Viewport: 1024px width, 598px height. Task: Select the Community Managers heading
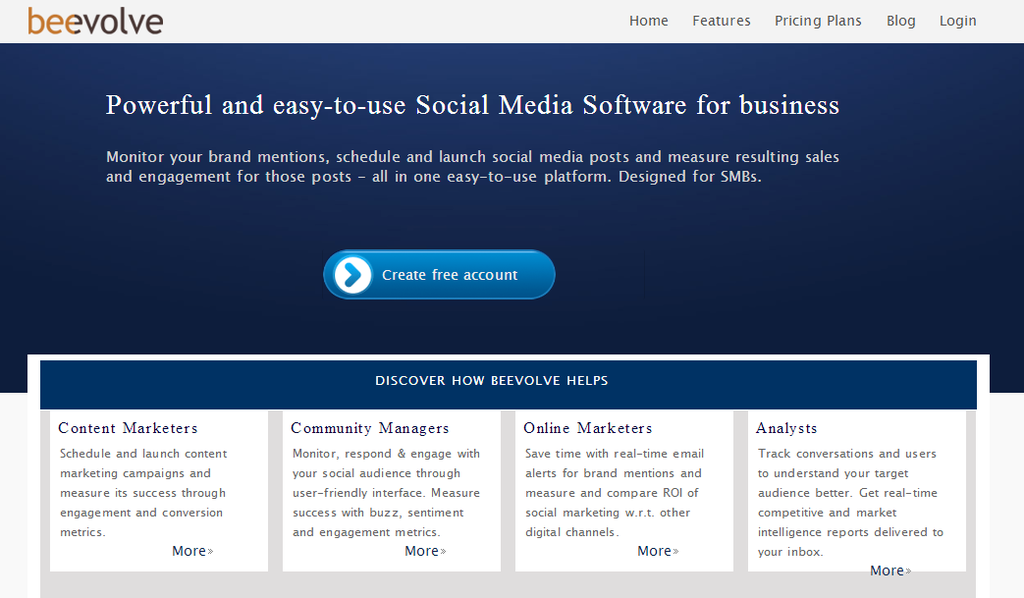[370, 428]
